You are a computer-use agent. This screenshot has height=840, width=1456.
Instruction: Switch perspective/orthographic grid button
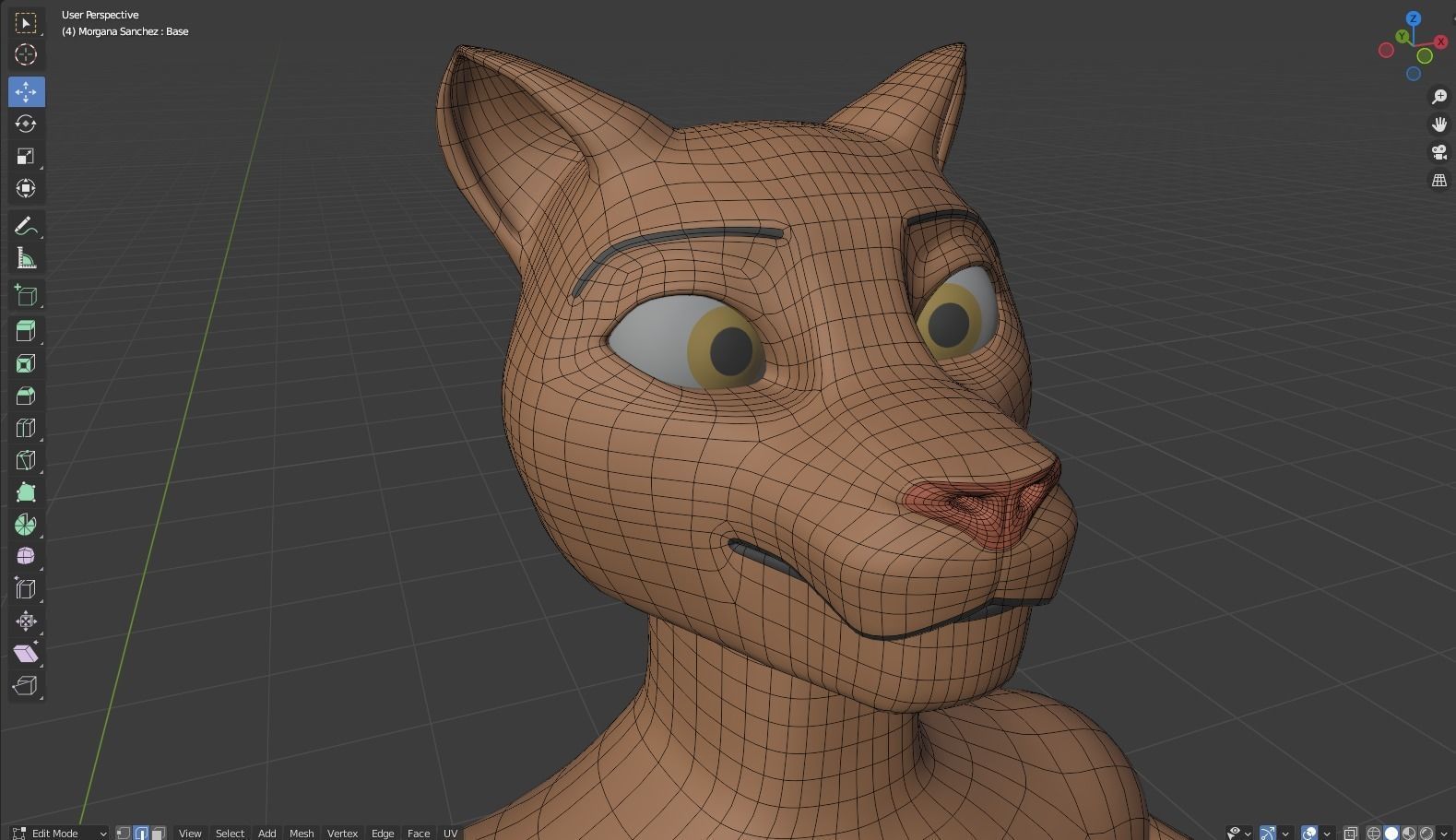[x=1438, y=180]
